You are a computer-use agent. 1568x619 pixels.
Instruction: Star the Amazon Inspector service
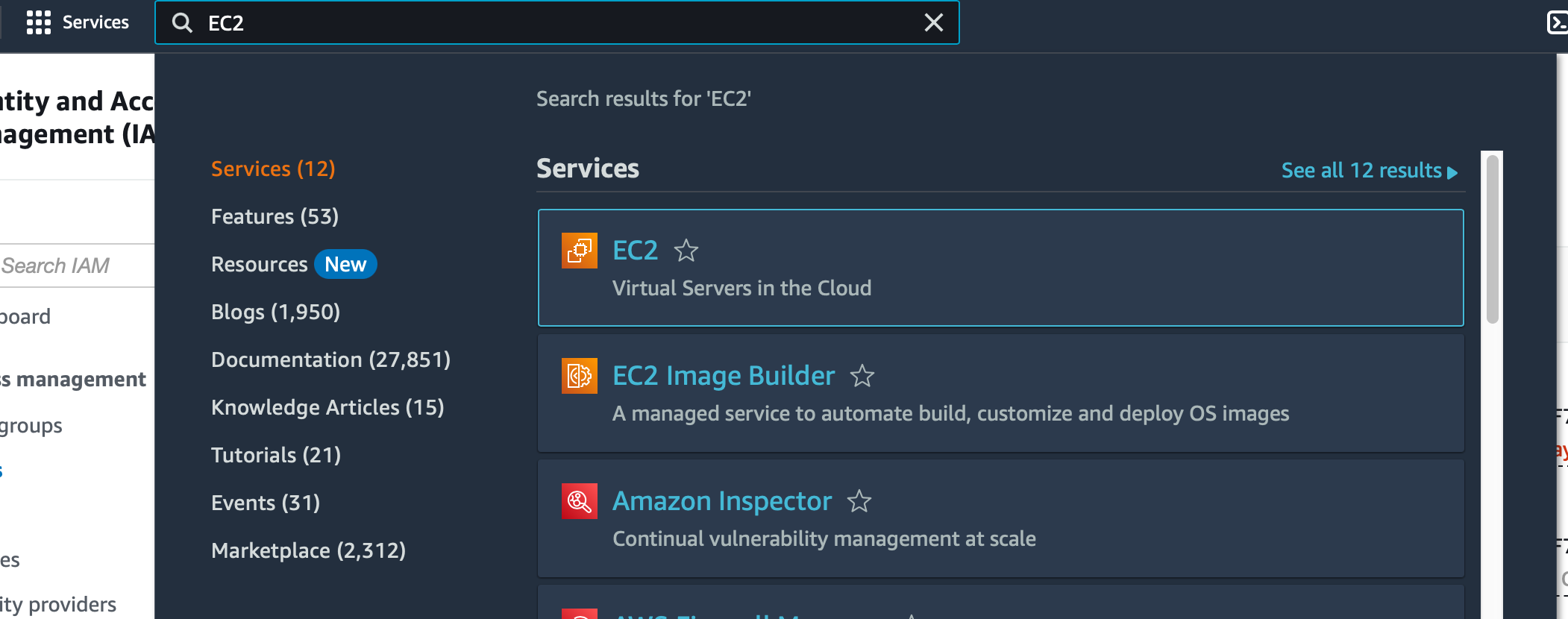coord(859,501)
